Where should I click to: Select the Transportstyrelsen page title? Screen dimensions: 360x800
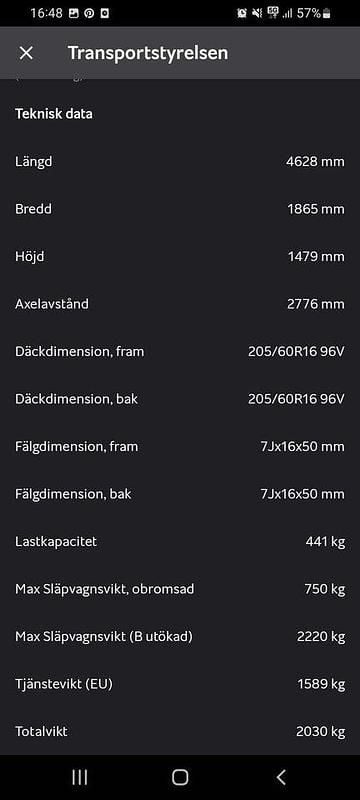pos(148,53)
